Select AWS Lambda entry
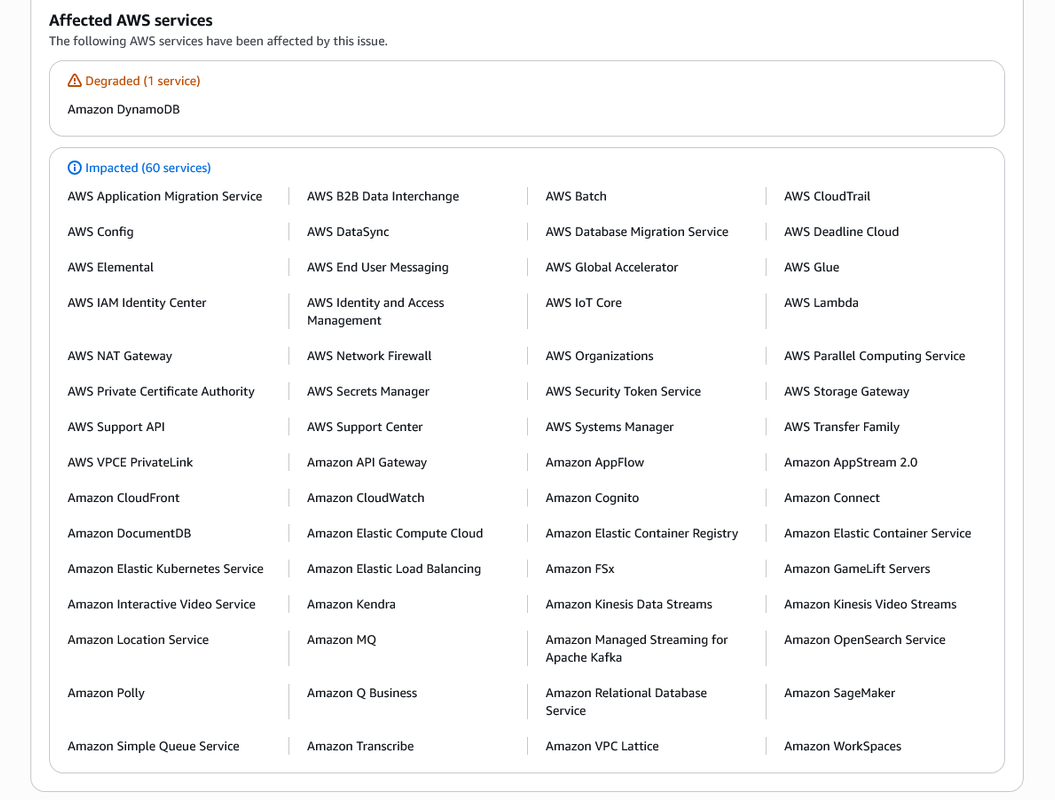Image resolution: width=1055 pixels, height=800 pixels. pyautogui.click(x=821, y=303)
